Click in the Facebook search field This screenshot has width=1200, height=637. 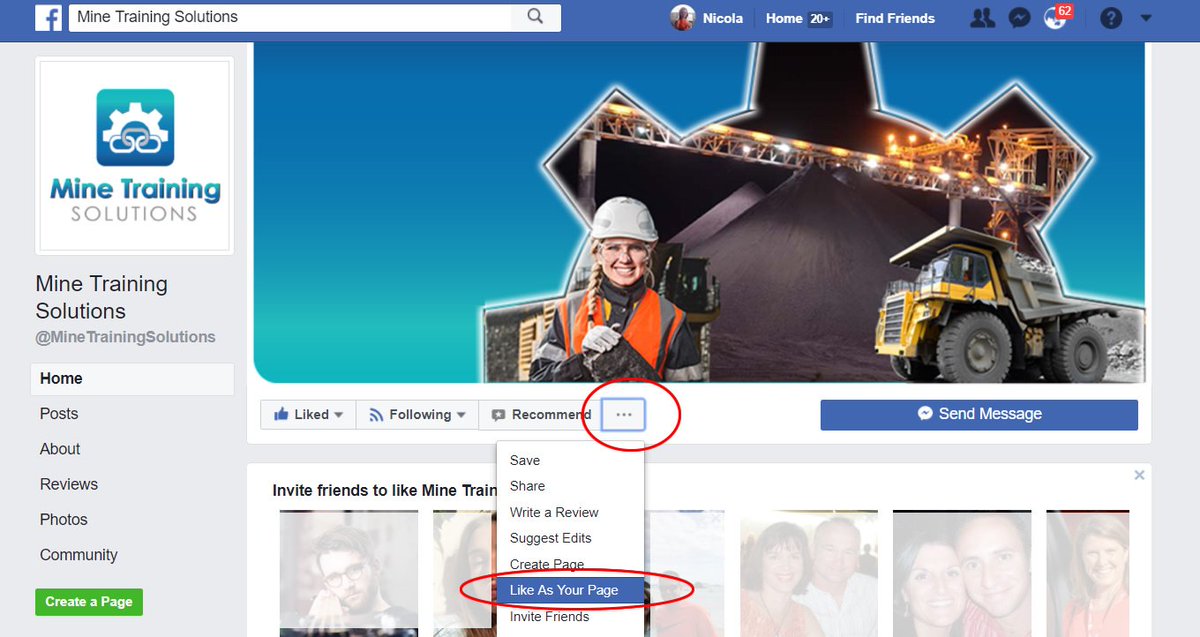click(x=290, y=17)
